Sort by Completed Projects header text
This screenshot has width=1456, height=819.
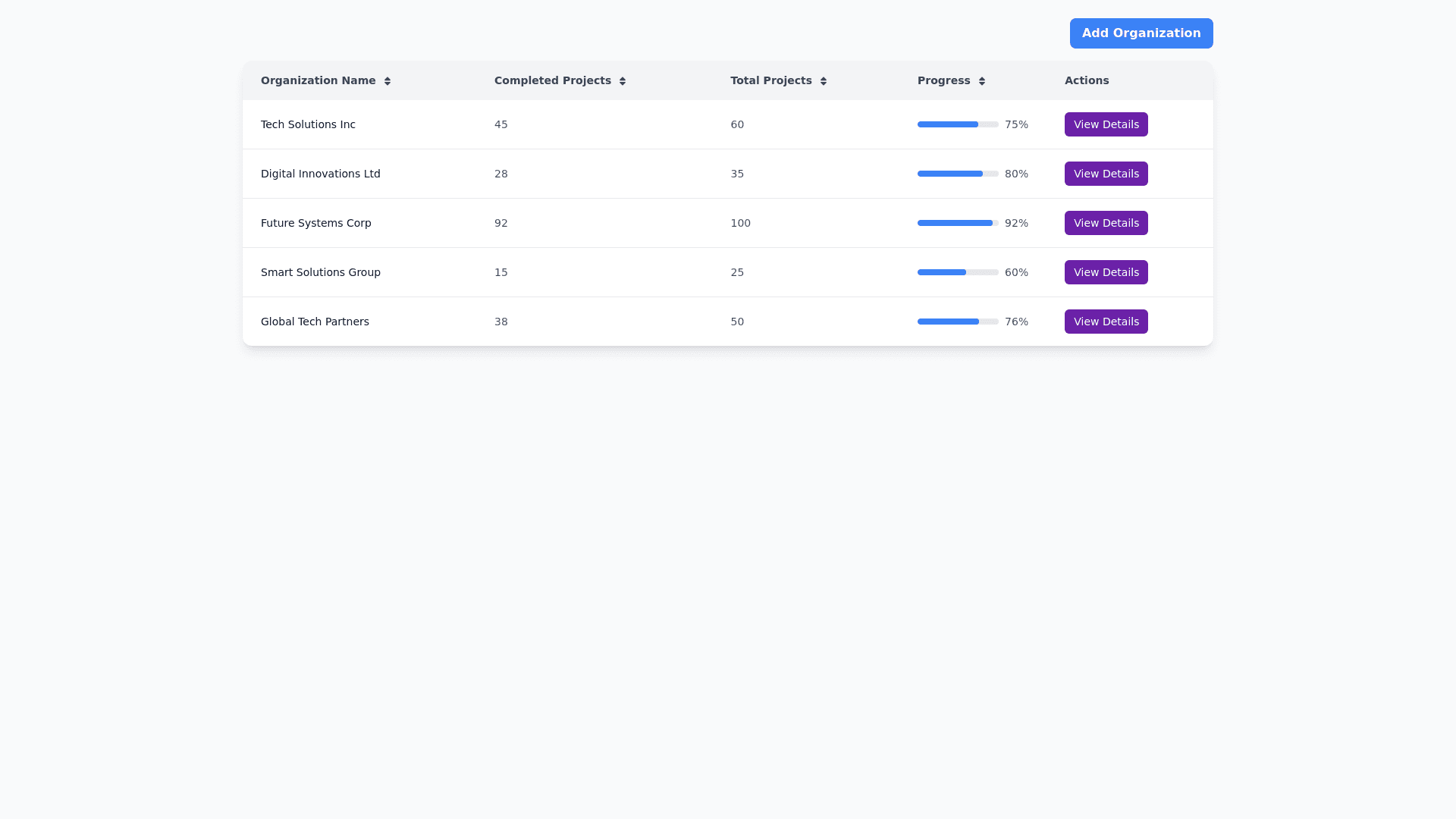click(552, 80)
